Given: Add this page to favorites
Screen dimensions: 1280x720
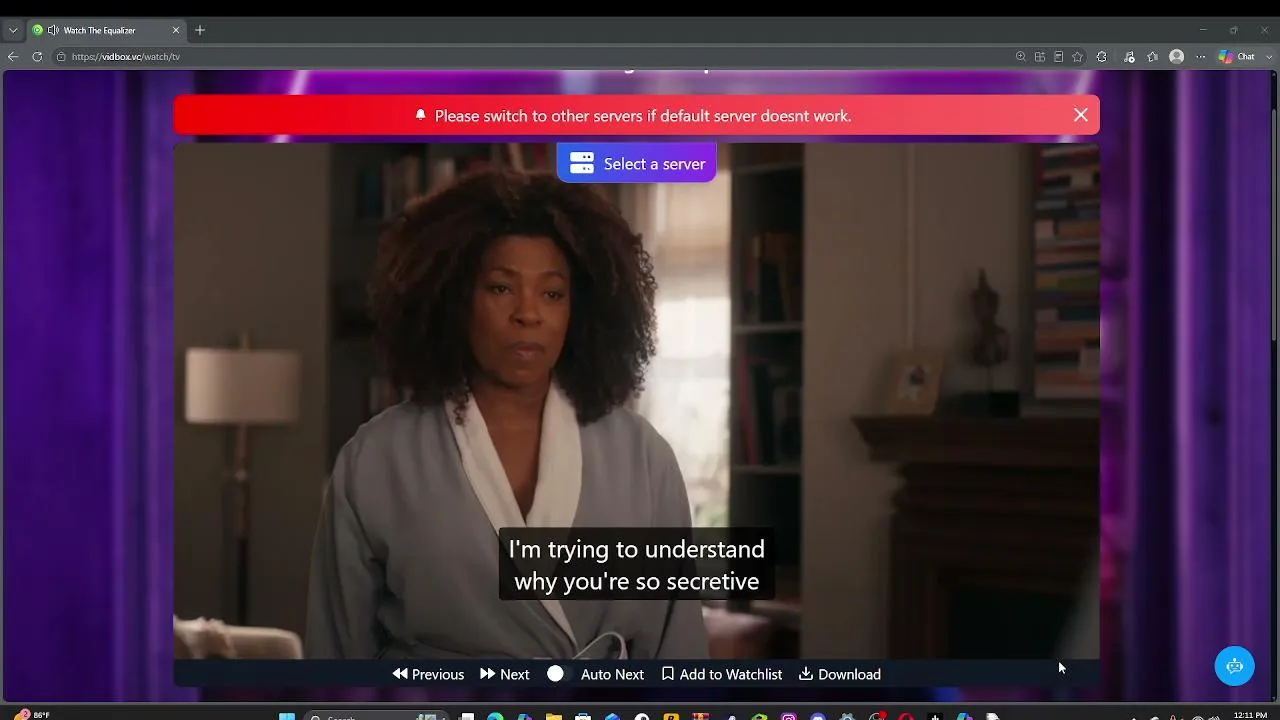Looking at the screenshot, I should 1077,57.
